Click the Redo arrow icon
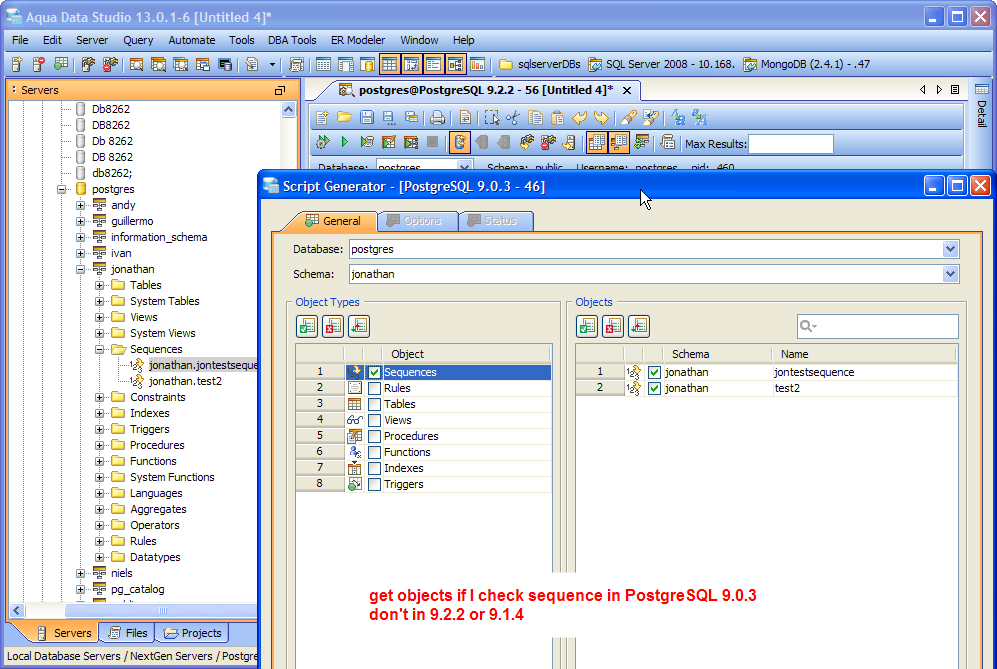Image resolution: width=997 pixels, height=669 pixels. (x=601, y=117)
